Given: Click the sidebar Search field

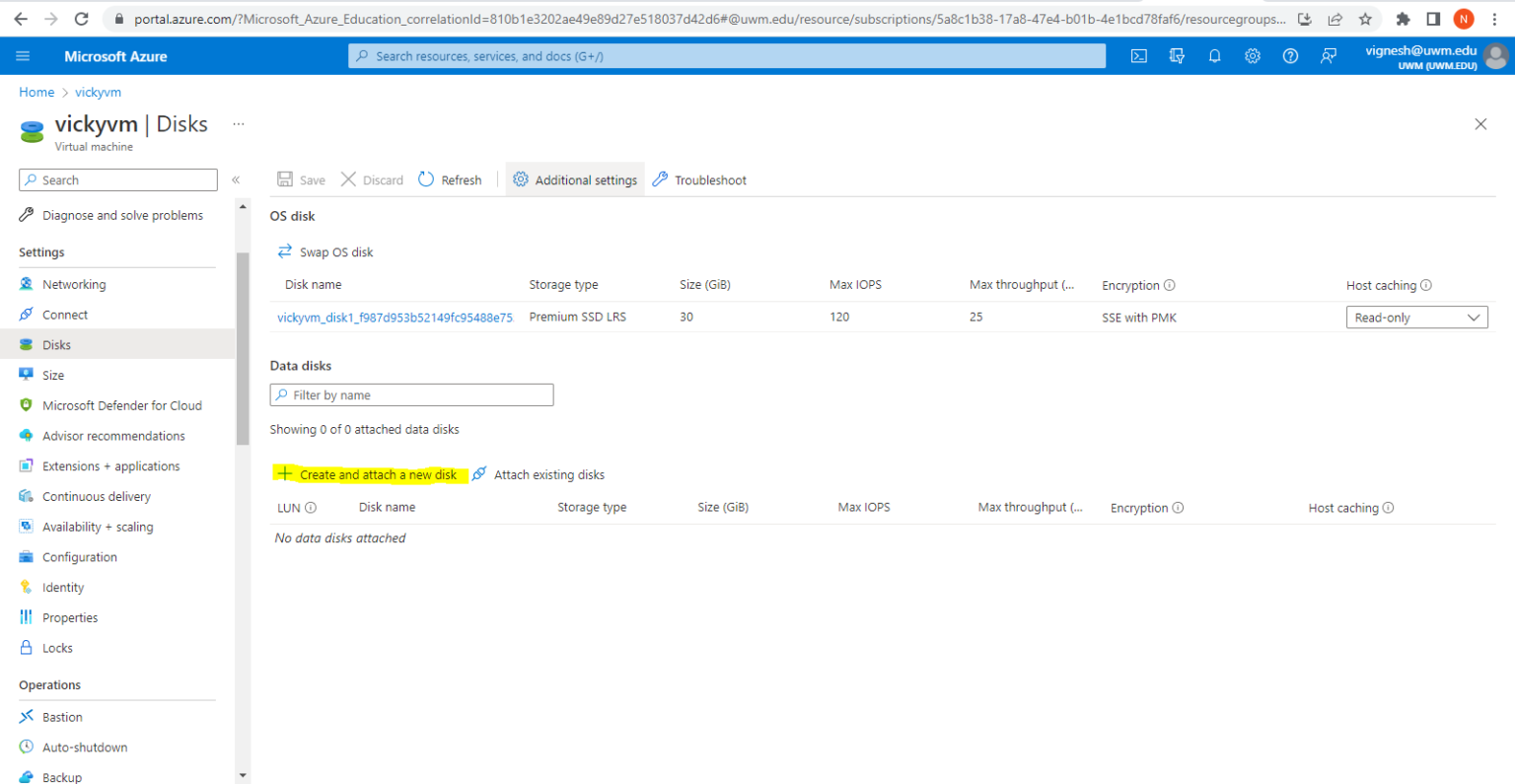Looking at the screenshot, I should pos(118,179).
